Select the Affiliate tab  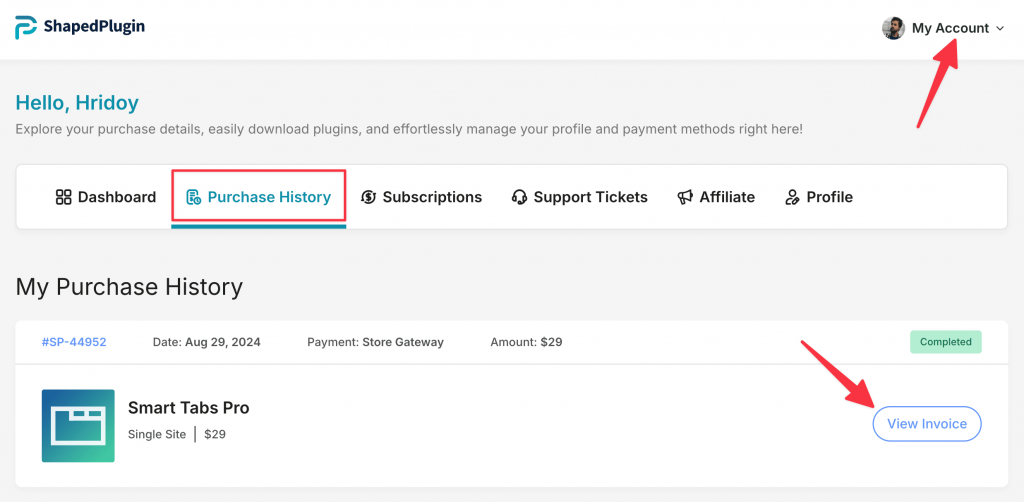[x=716, y=197]
